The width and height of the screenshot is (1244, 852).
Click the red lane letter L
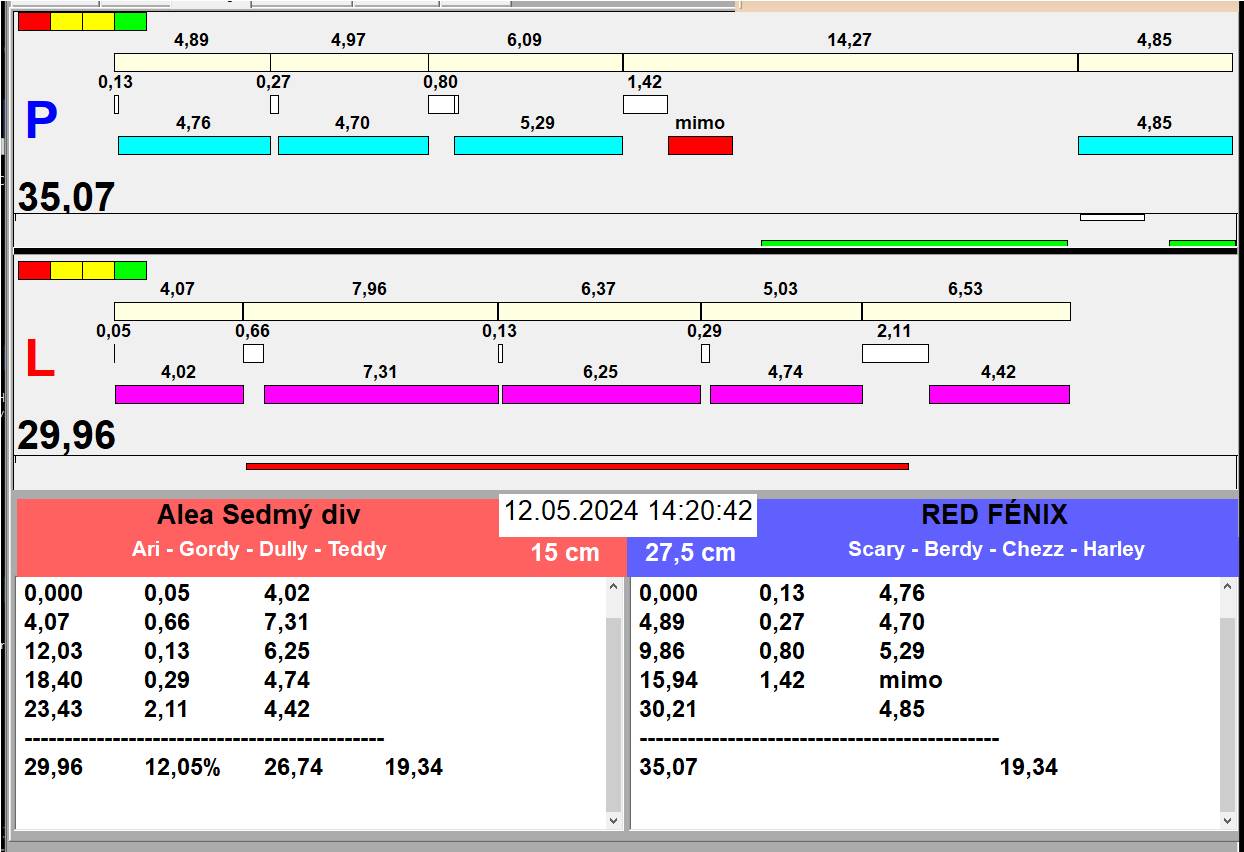39,360
